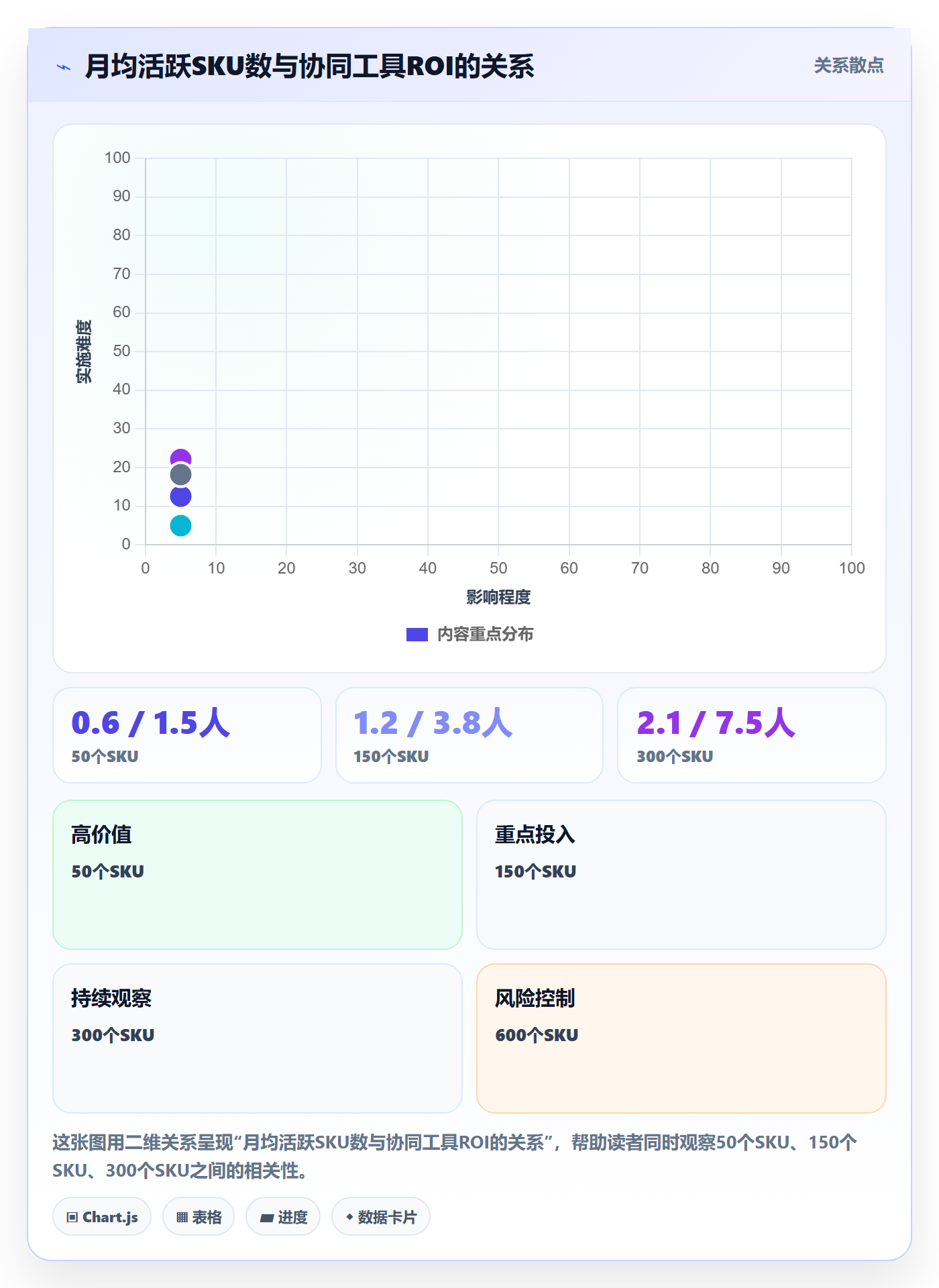Click the cyan scatter point
The height and width of the screenshot is (1288, 939).
pos(180,526)
